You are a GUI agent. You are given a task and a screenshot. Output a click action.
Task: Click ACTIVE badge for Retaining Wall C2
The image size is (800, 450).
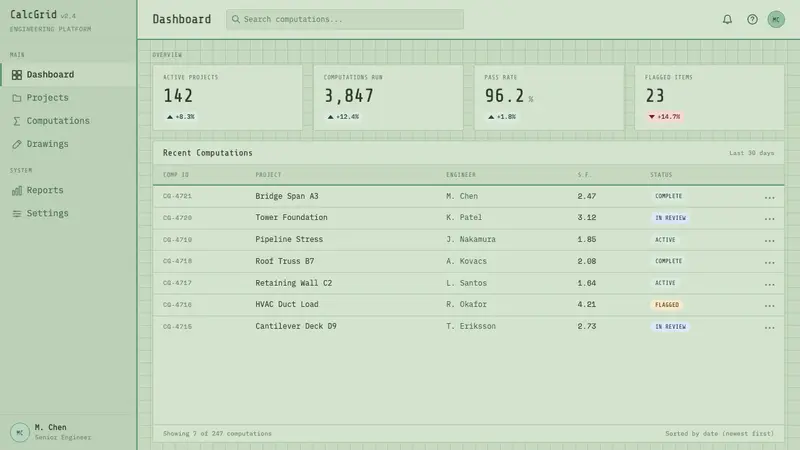pyautogui.click(x=665, y=283)
